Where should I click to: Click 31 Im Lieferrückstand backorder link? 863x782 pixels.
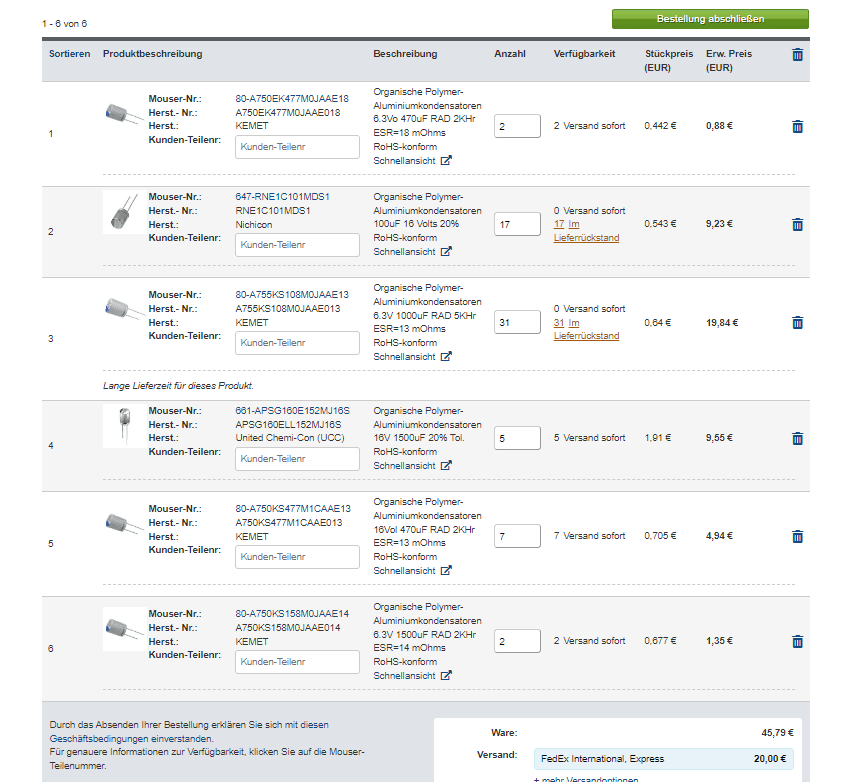coord(586,329)
